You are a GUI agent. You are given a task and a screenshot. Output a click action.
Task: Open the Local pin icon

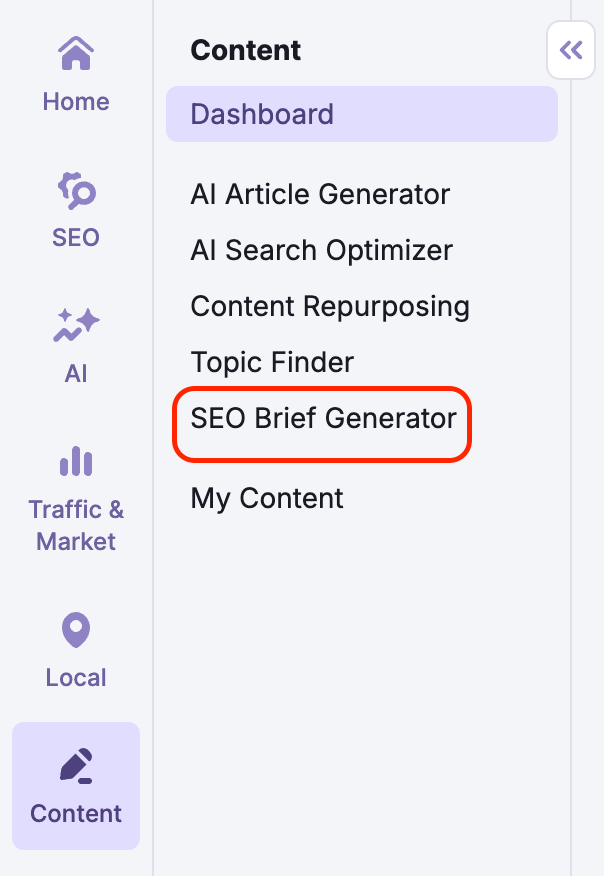pos(75,630)
